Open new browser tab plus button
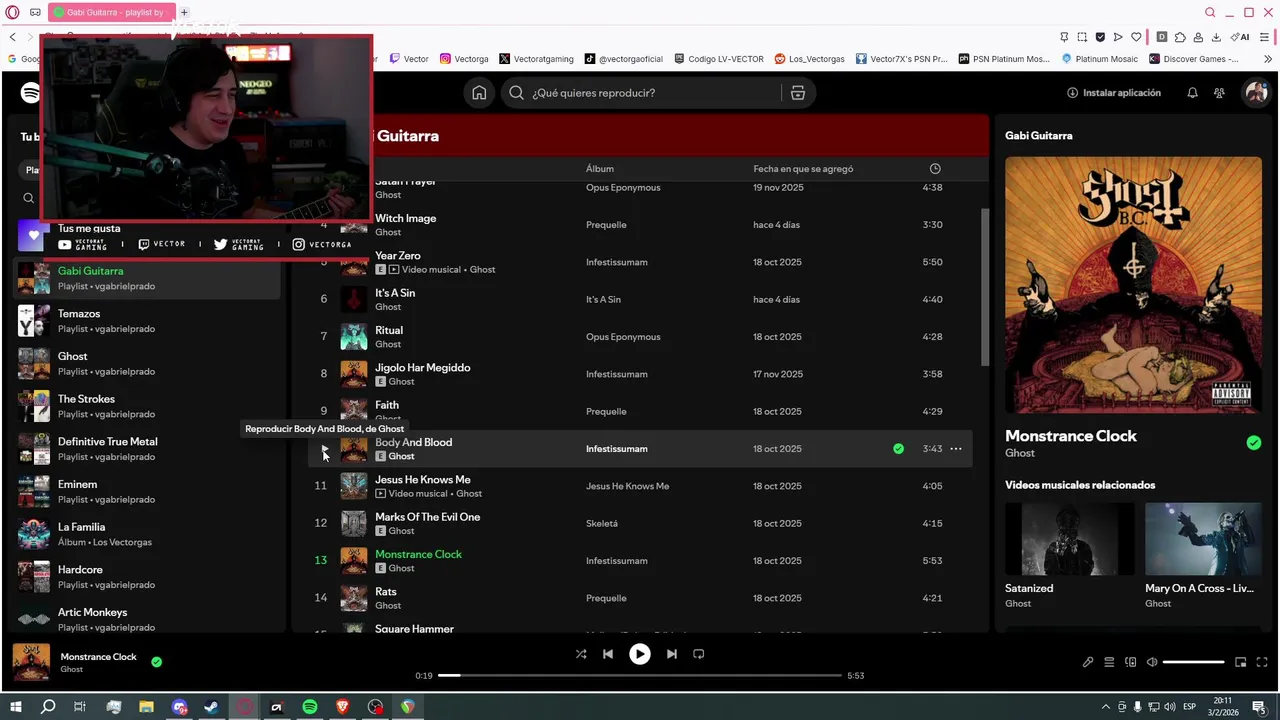1280x720 pixels. click(184, 12)
